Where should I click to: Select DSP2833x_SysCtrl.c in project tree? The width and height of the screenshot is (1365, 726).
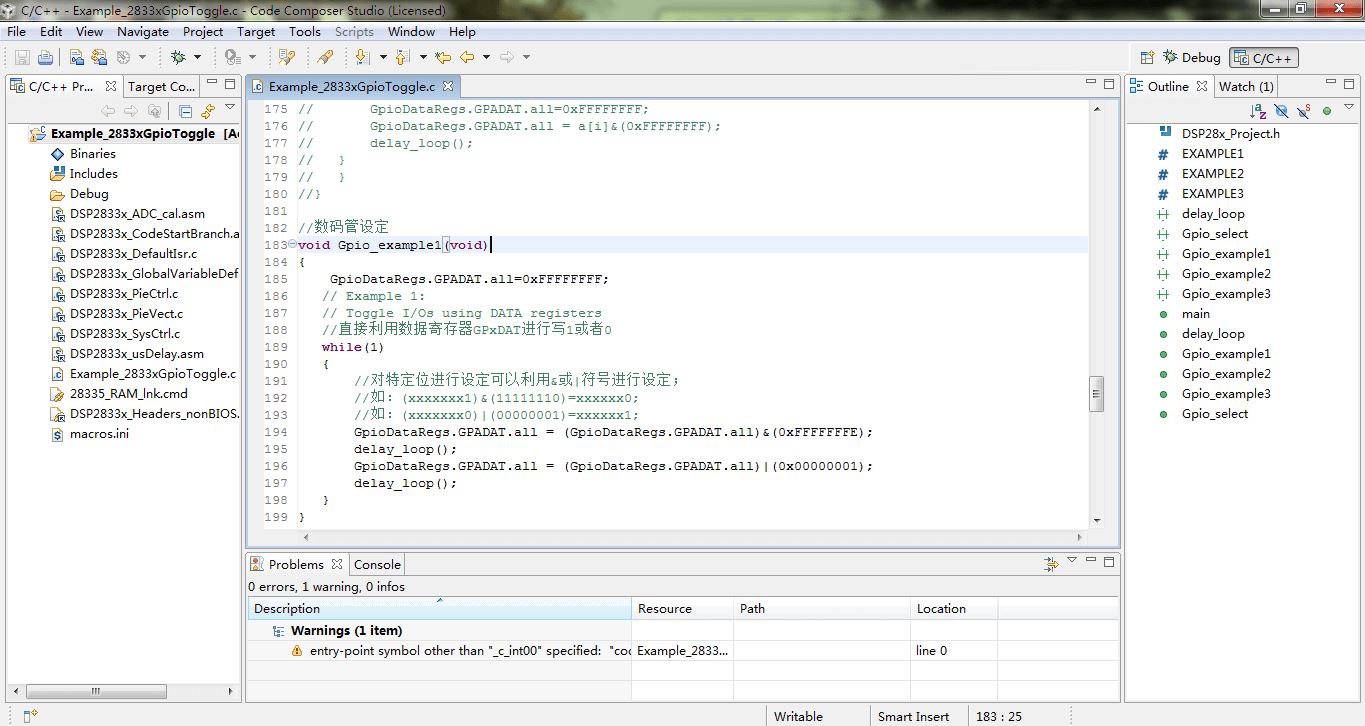coord(125,334)
